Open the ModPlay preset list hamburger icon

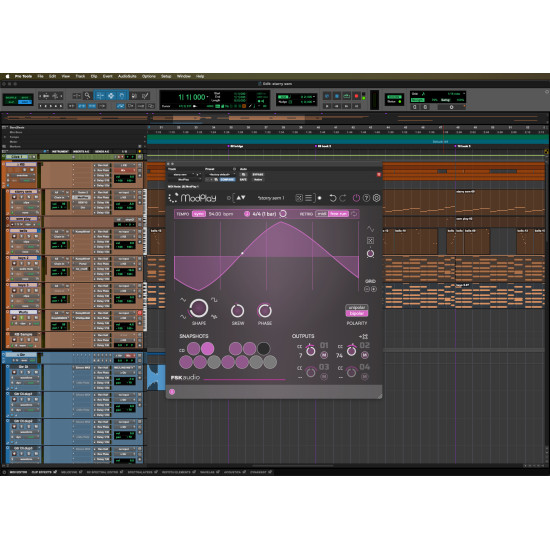pyautogui.click(x=309, y=198)
